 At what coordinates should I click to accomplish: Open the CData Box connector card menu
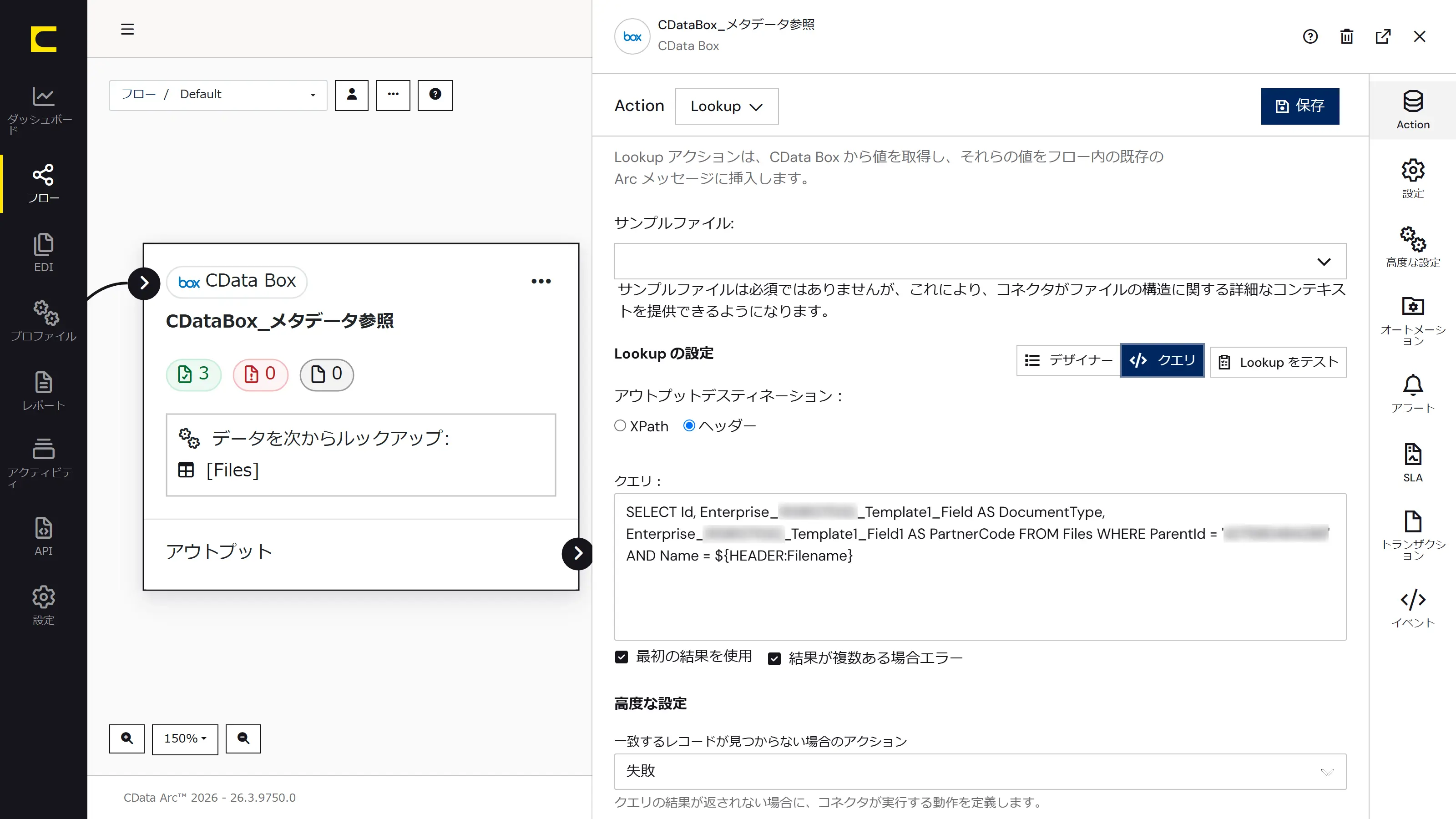pos(541,281)
